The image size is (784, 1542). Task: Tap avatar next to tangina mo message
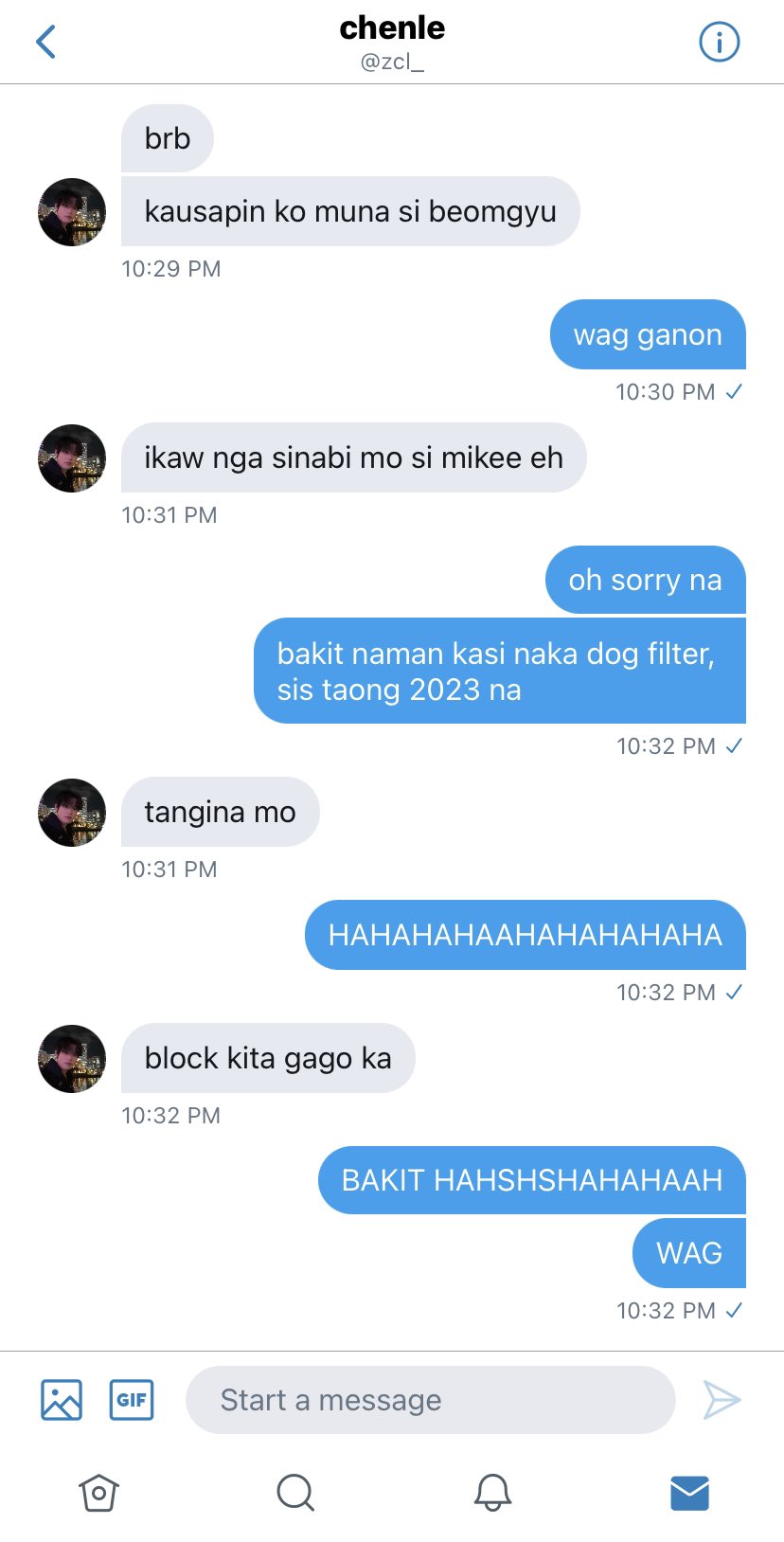pyautogui.click(x=72, y=813)
